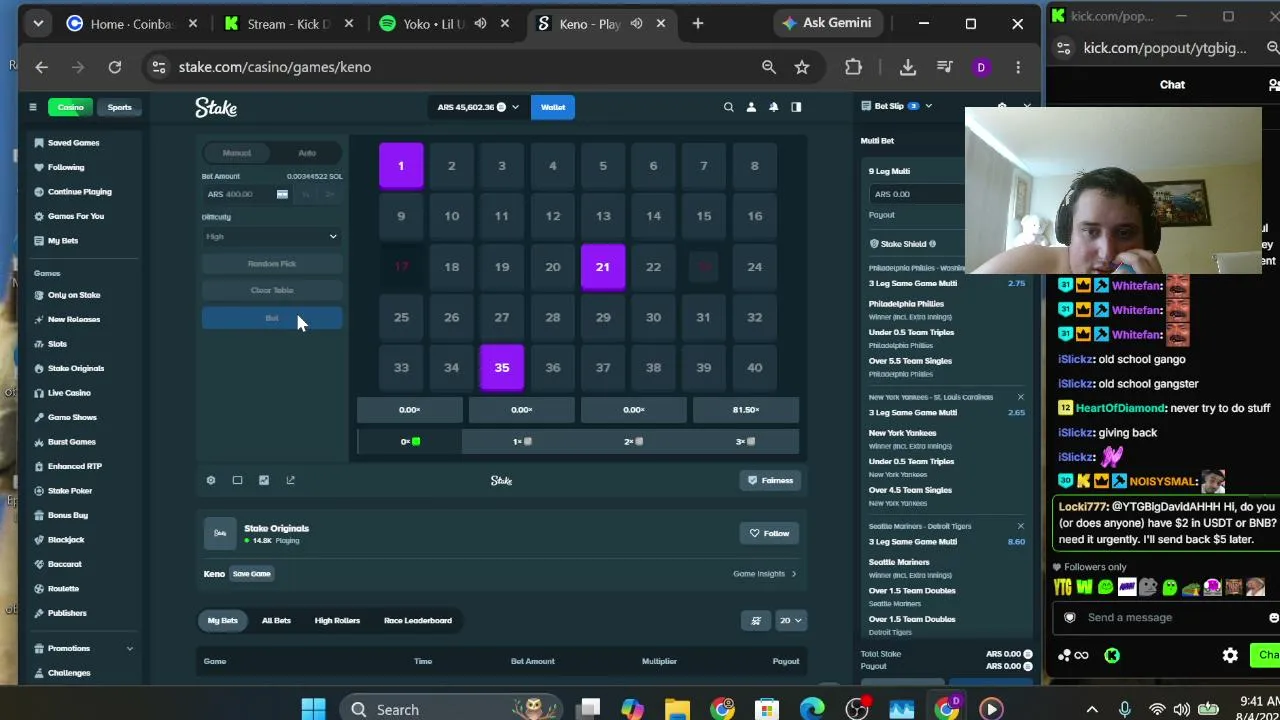Select Keno number 28
This screenshot has height=720, width=1280.
tap(553, 317)
